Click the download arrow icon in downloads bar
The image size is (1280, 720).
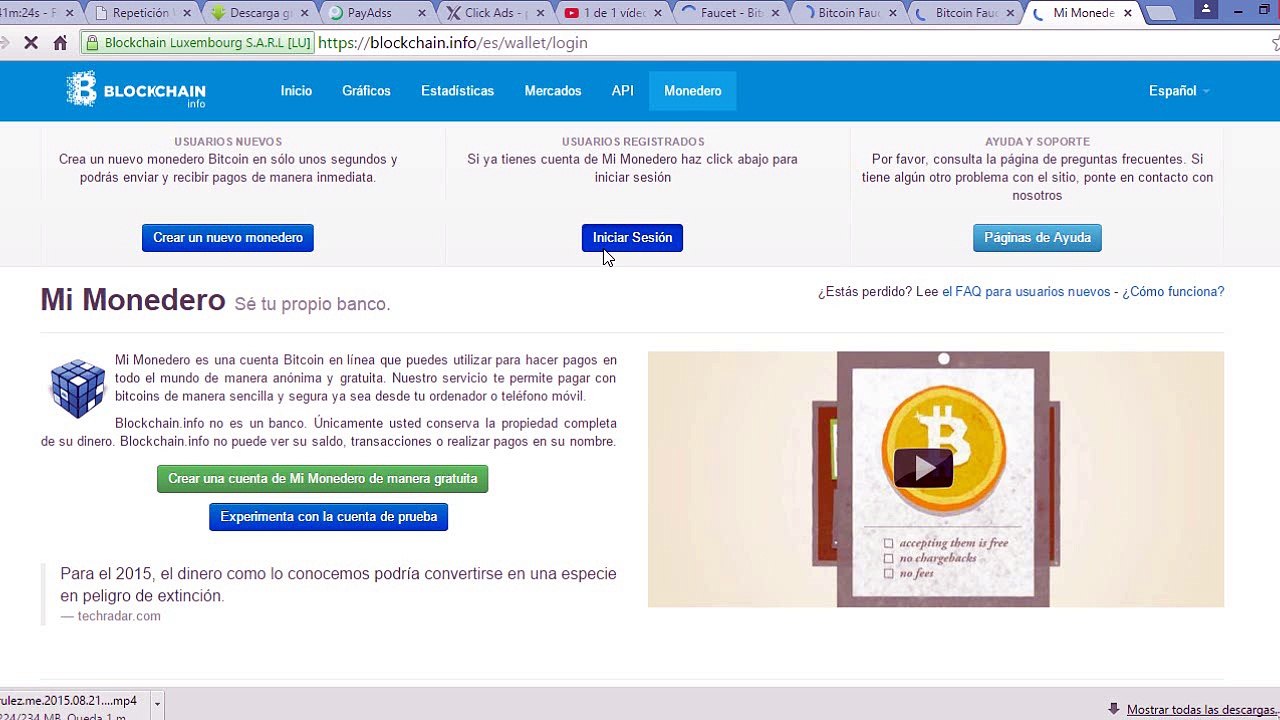click(1114, 710)
